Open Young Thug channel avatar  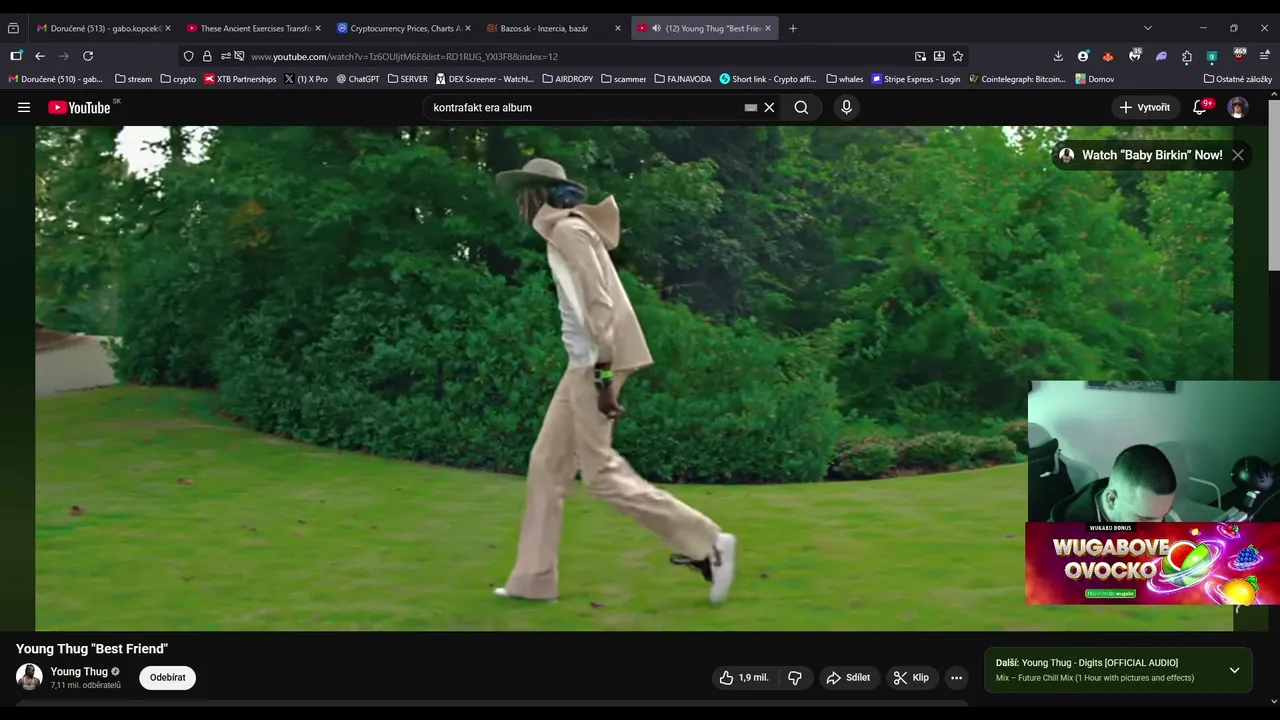[29, 677]
